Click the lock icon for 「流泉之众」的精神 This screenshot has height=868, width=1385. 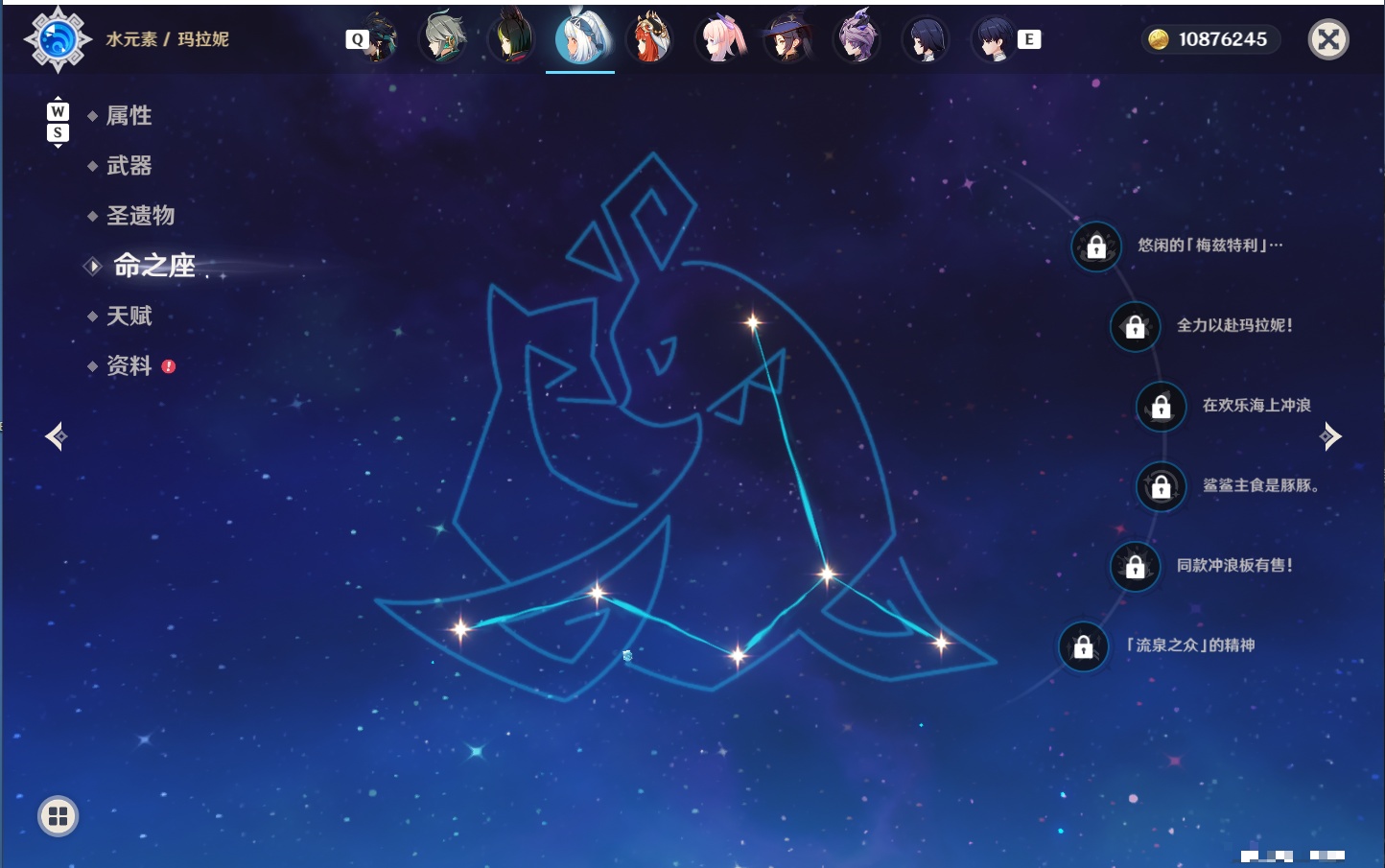click(x=1083, y=645)
